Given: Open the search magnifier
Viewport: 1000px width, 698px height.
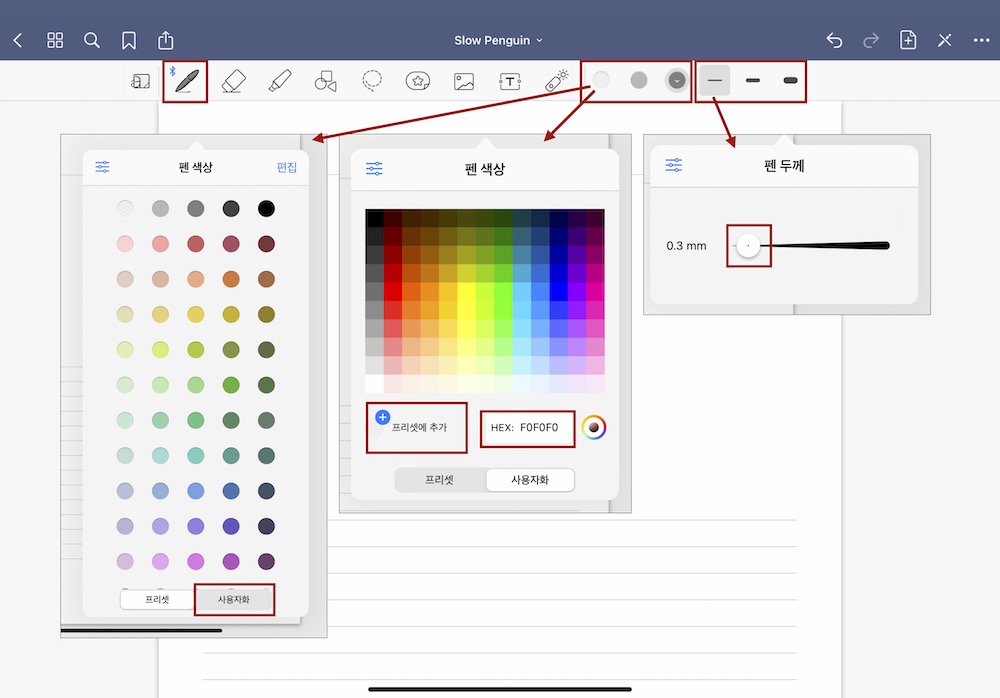Looking at the screenshot, I should click(x=92, y=40).
